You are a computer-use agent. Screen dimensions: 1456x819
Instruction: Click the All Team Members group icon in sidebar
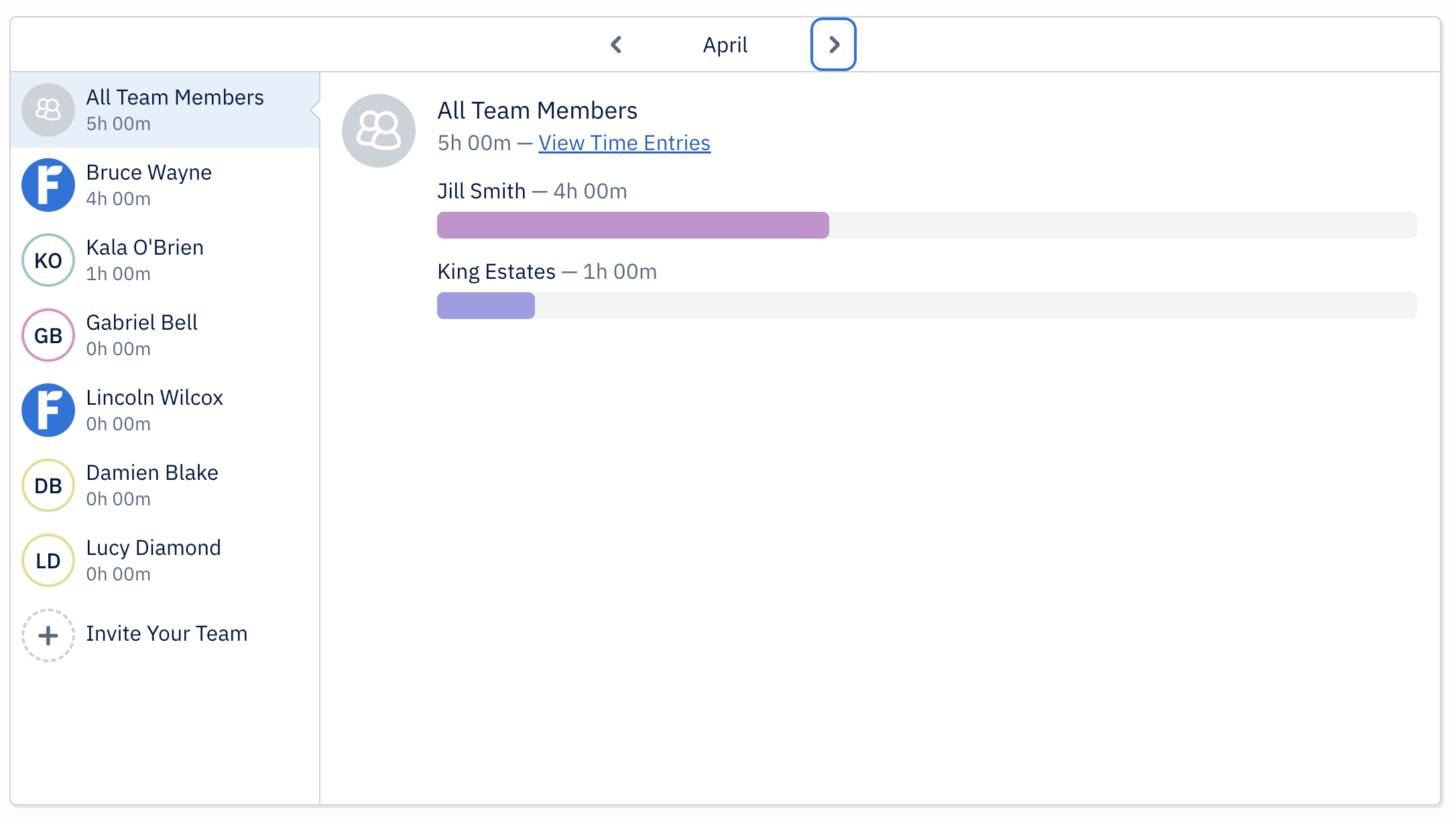coord(48,109)
